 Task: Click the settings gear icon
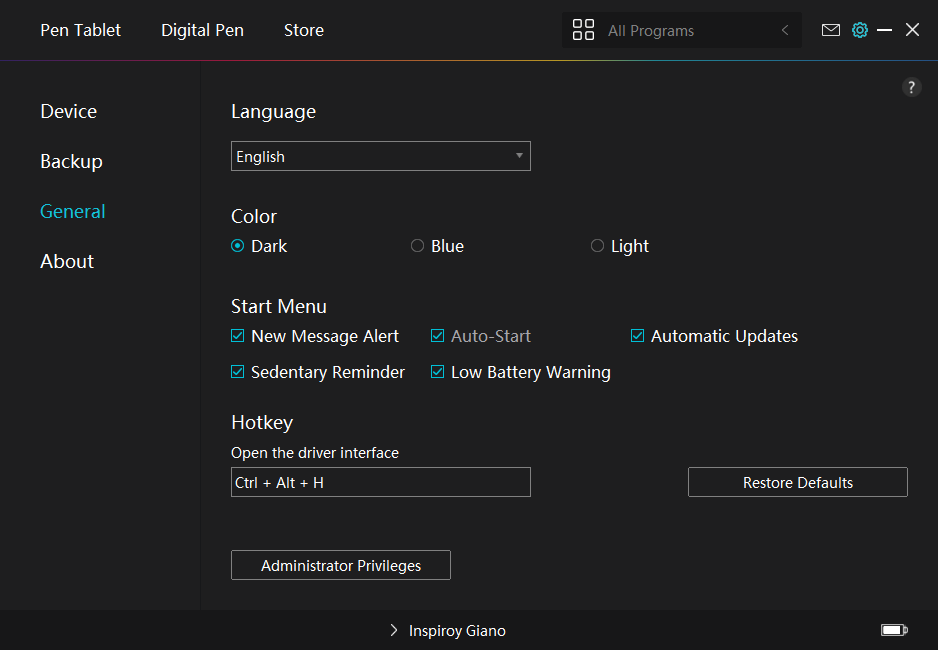coord(859,30)
